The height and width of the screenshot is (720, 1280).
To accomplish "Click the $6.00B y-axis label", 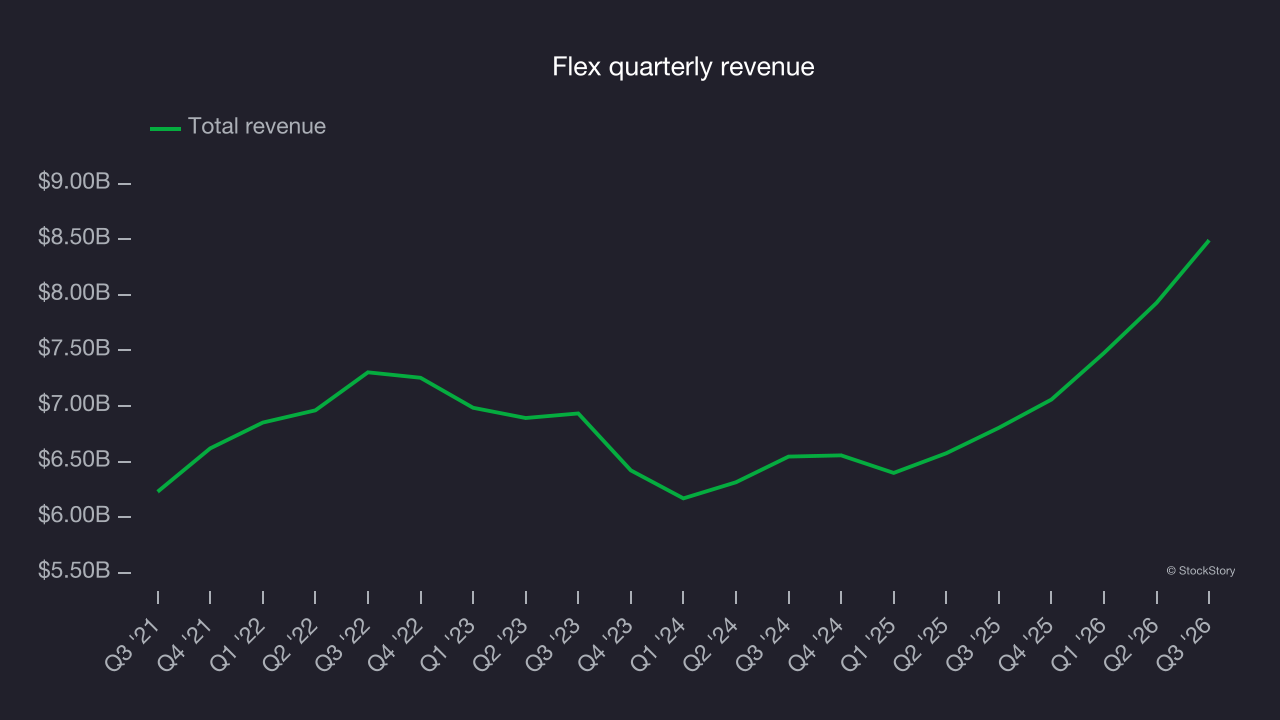I will [x=74, y=515].
